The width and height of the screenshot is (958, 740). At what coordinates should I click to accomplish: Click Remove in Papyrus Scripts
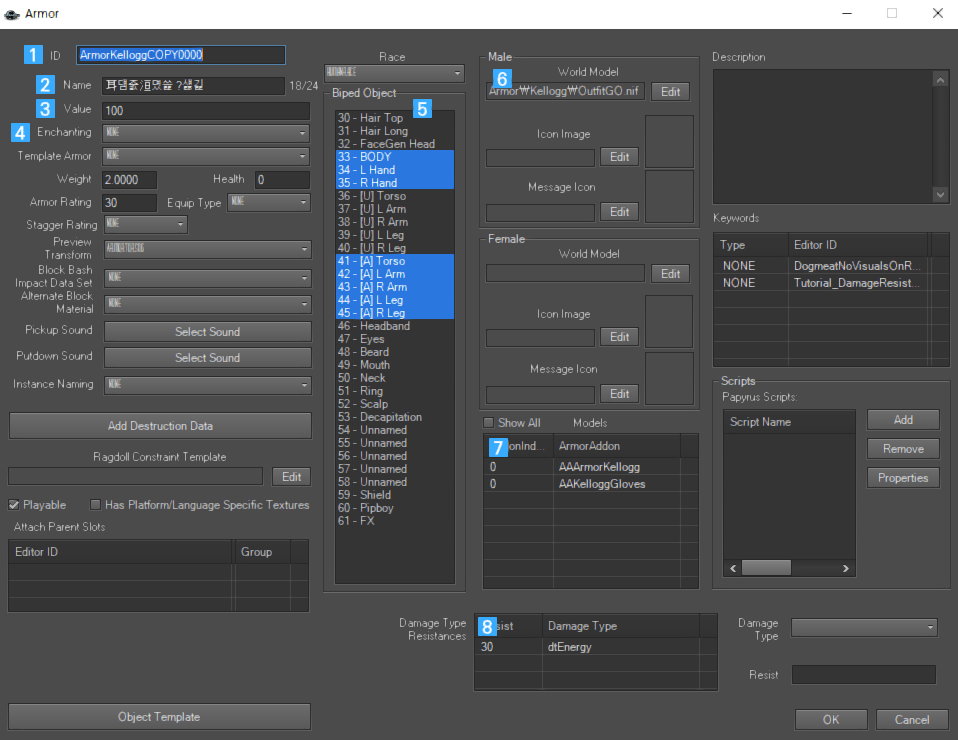(x=903, y=449)
